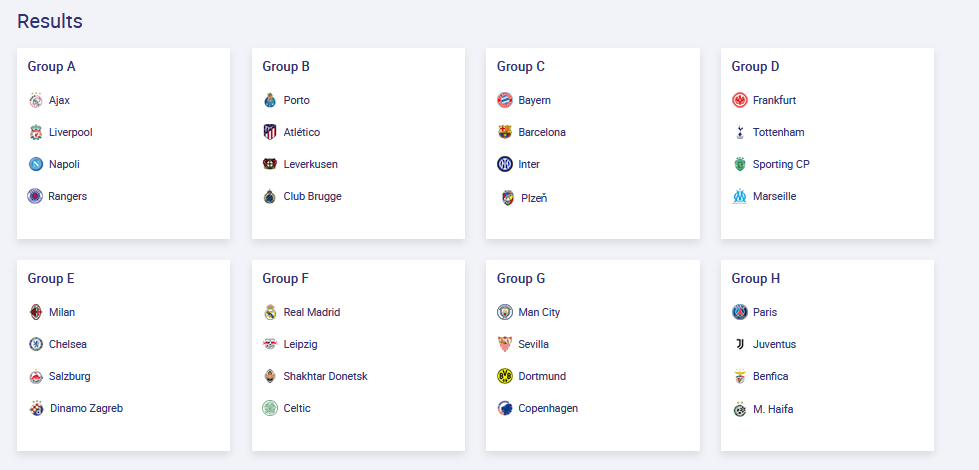The height and width of the screenshot is (470, 979).
Task: Click the Real Madrid crest
Action: point(270,312)
